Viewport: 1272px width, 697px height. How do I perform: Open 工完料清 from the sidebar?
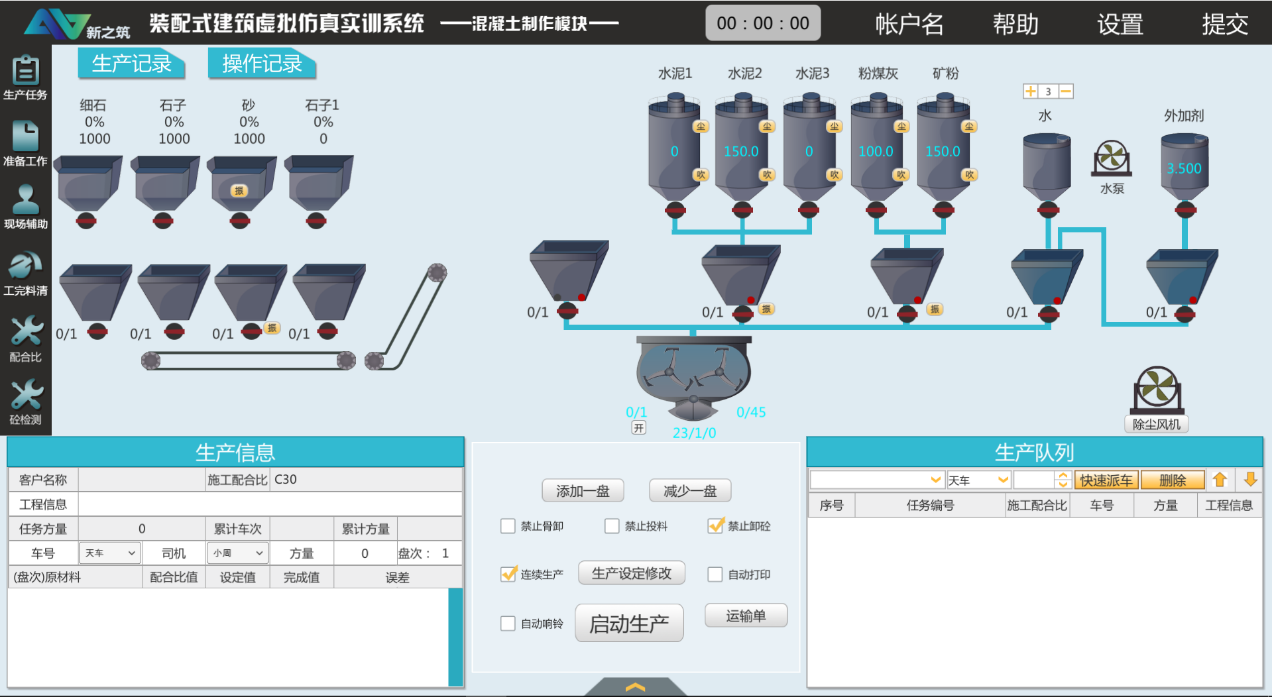(x=26, y=270)
